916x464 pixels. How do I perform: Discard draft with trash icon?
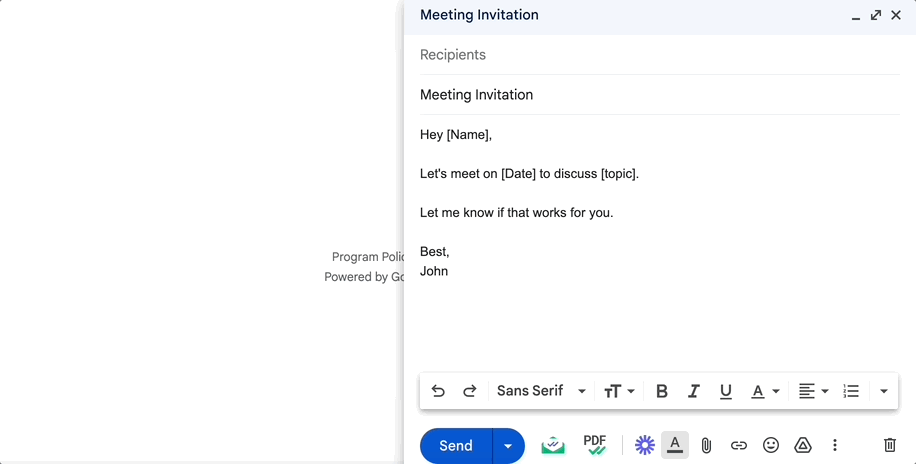point(890,445)
